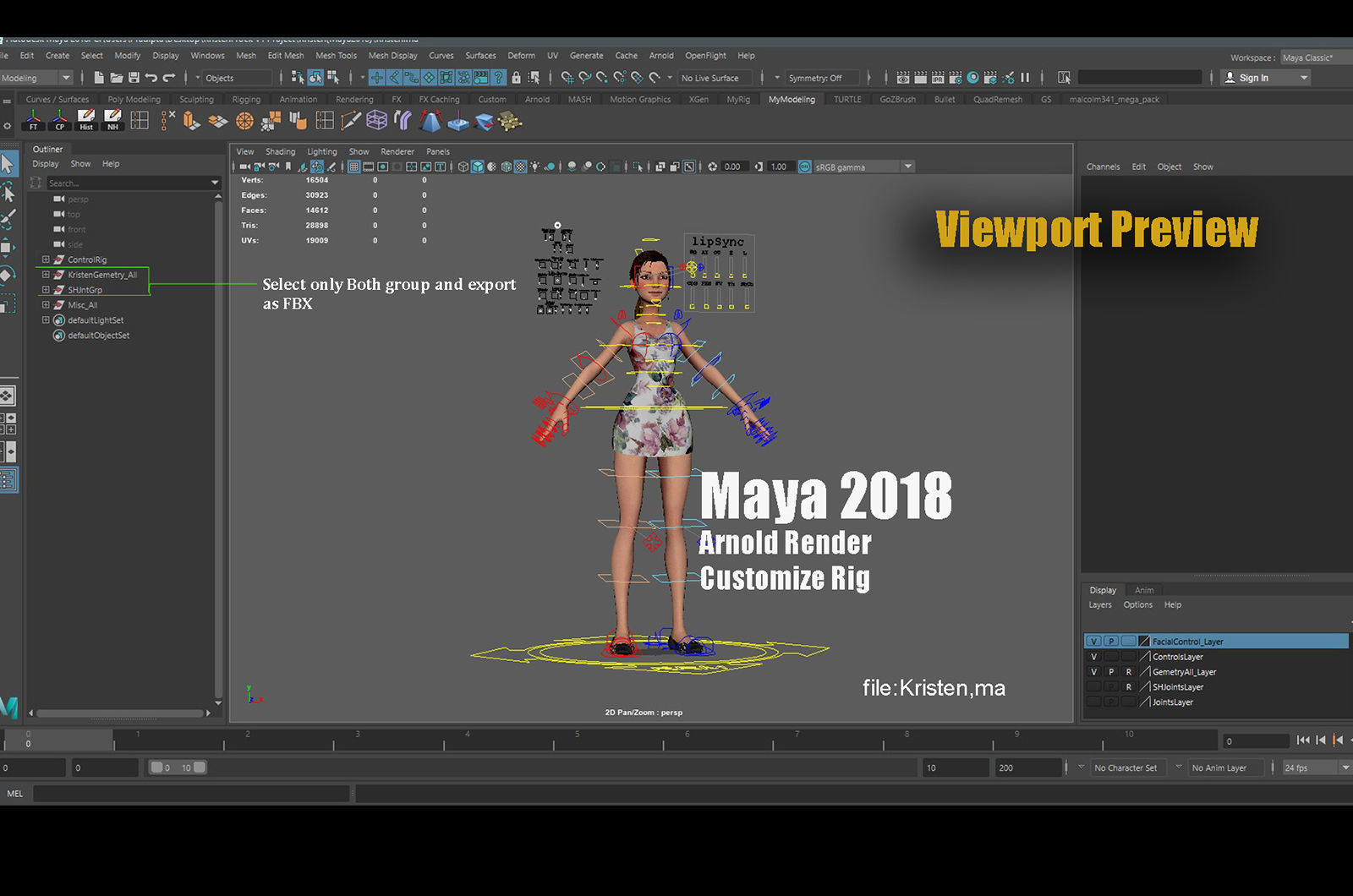This screenshot has height=896, width=1353.
Task: Click the Outliner Search field
Action: coord(127,183)
